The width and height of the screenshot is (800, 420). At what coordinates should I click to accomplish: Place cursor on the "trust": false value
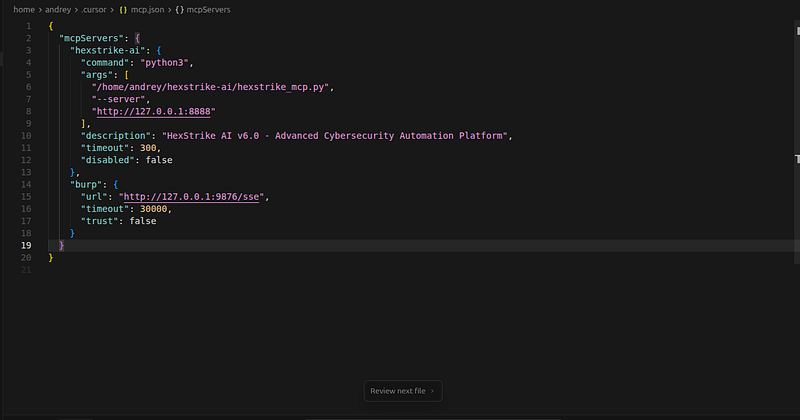point(143,221)
